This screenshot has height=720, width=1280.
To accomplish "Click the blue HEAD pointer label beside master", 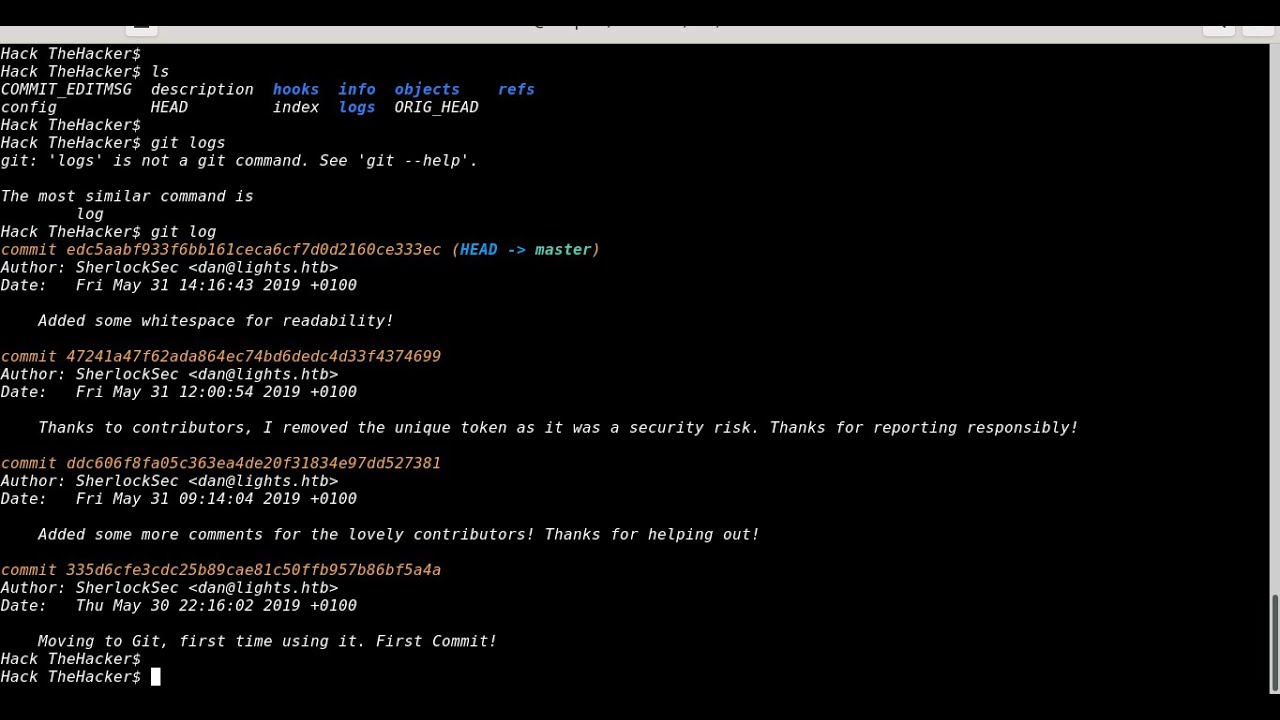I will pos(478,250).
